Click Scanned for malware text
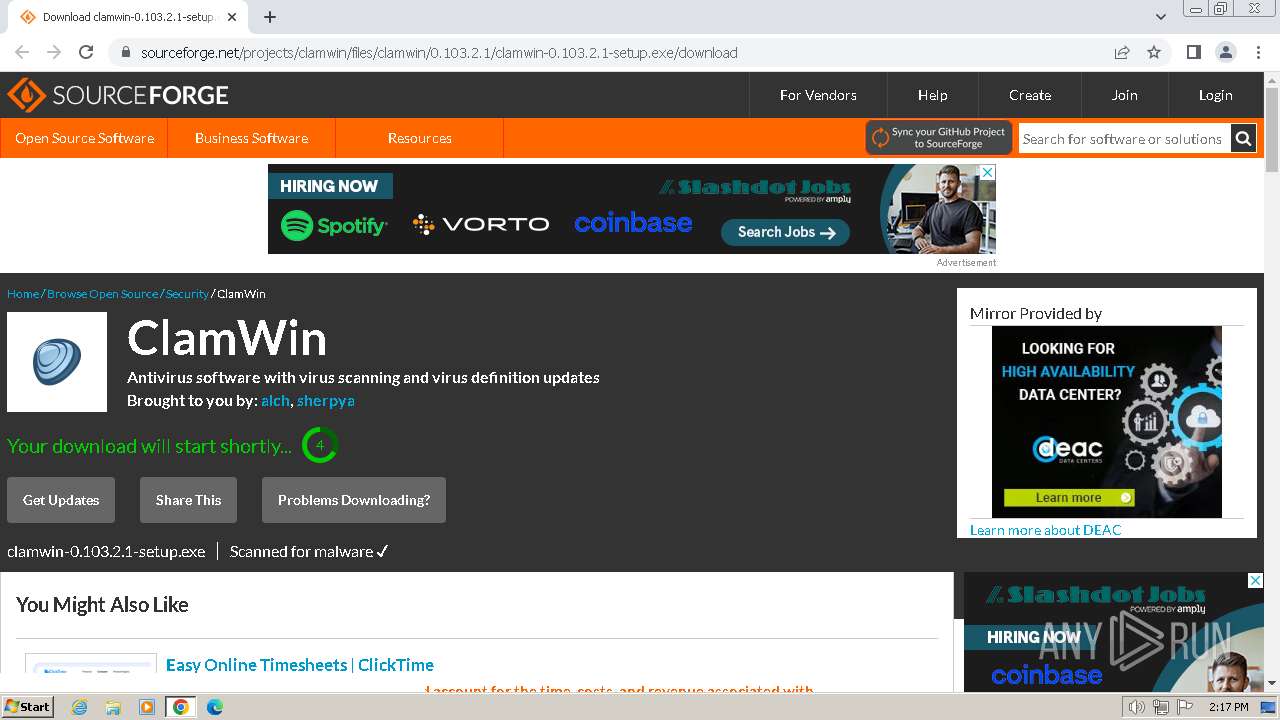The height and width of the screenshot is (720, 1280). point(309,551)
